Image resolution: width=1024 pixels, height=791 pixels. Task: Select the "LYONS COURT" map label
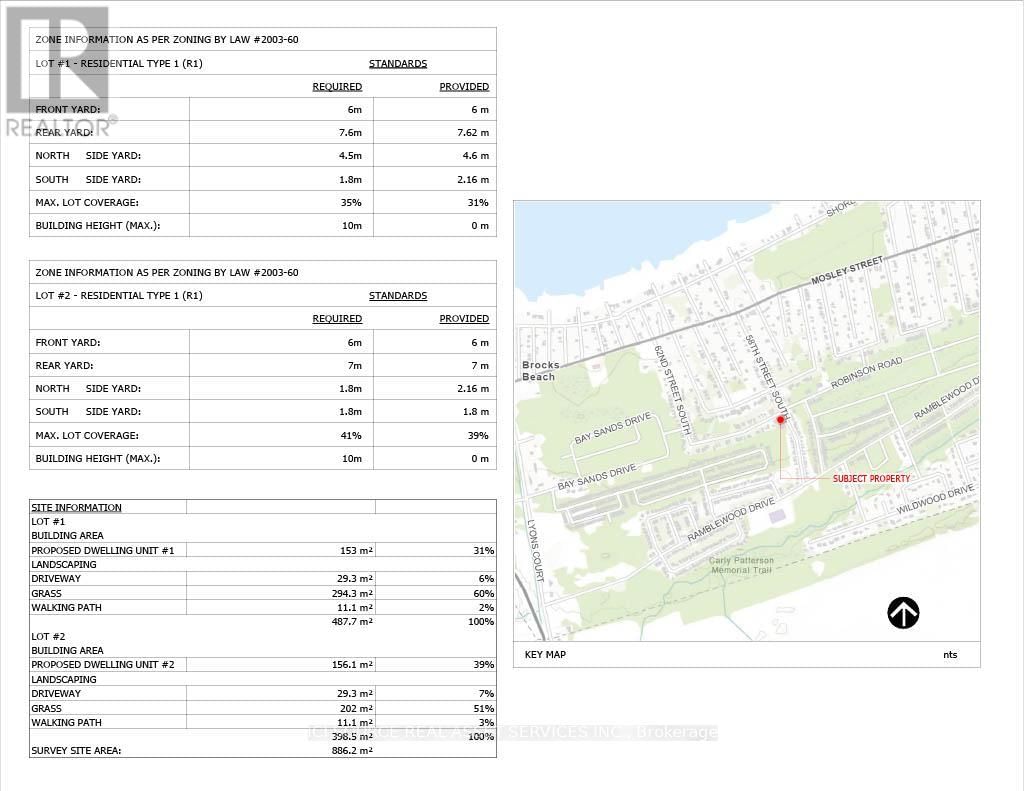[x=535, y=551]
